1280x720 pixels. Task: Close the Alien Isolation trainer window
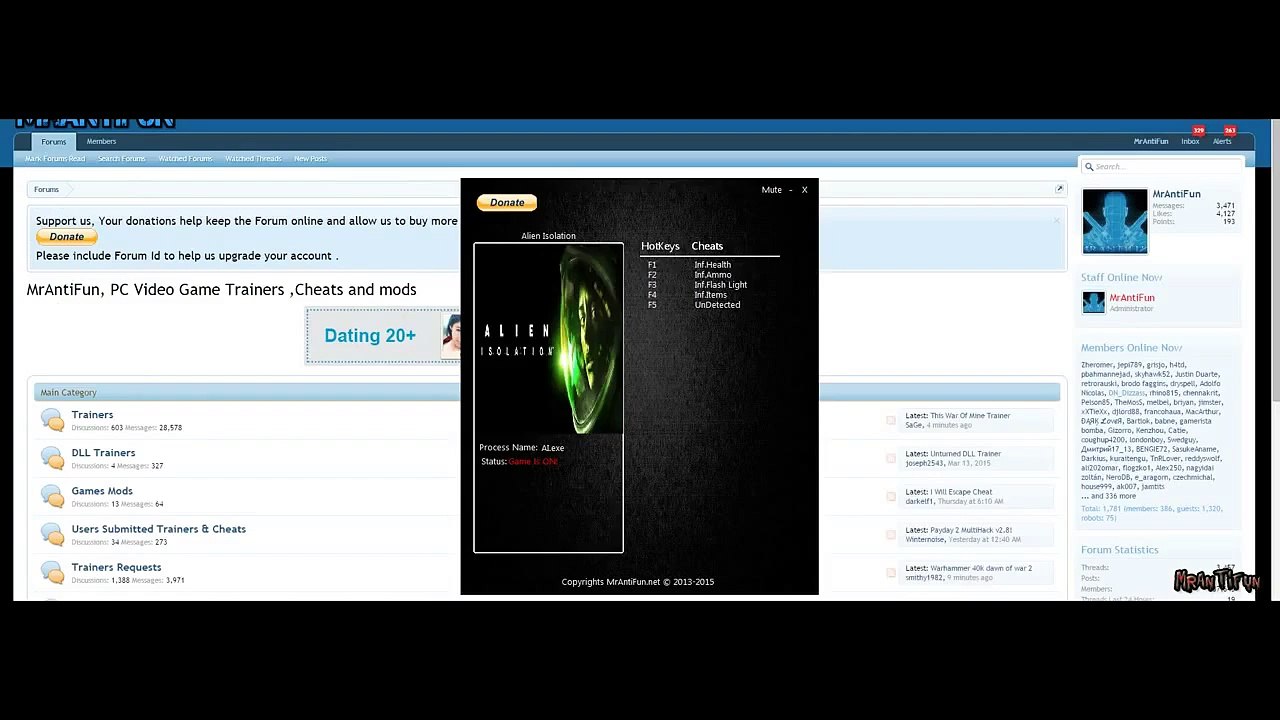tap(804, 190)
